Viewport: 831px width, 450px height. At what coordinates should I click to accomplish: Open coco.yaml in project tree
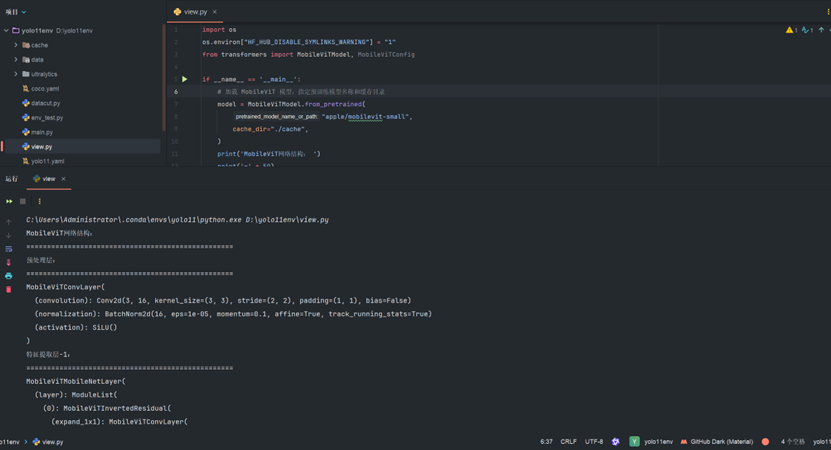[45, 89]
